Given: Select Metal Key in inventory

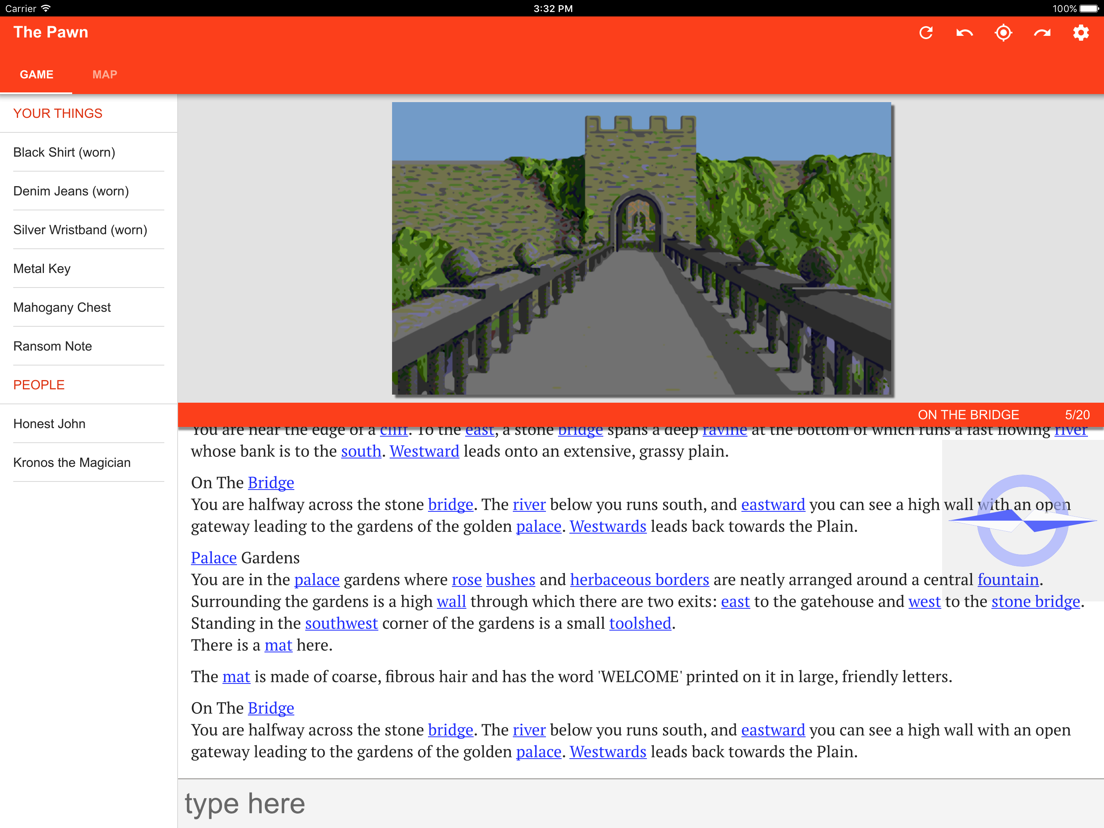Looking at the screenshot, I should pos(89,268).
